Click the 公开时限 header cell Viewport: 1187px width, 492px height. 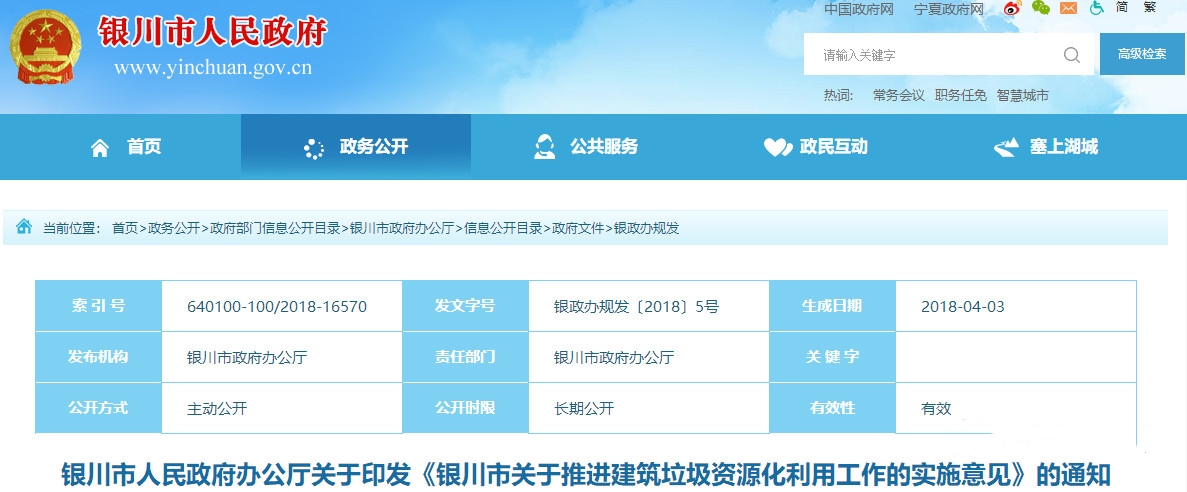[x=465, y=408]
